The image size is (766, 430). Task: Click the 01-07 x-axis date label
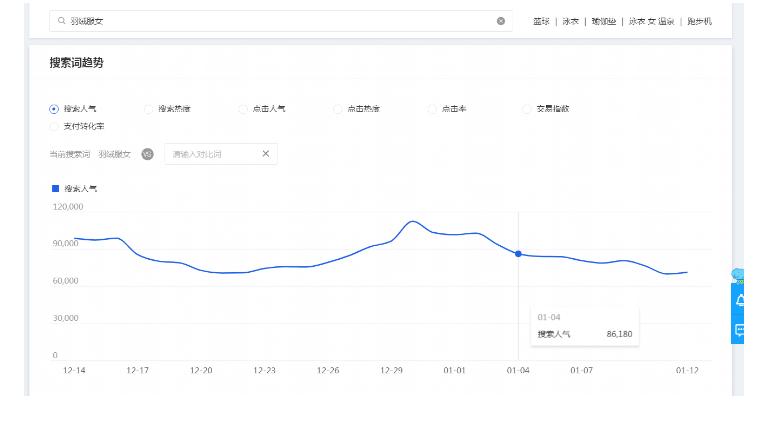pos(581,370)
